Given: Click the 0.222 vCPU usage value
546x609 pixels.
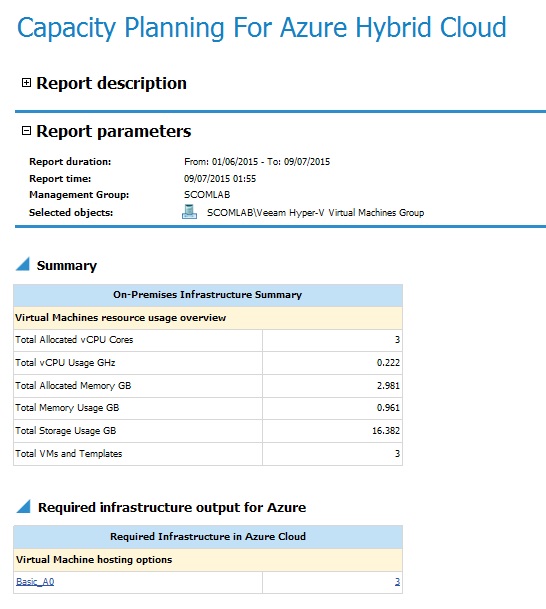Looking at the screenshot, I should [x=388, y=362].
